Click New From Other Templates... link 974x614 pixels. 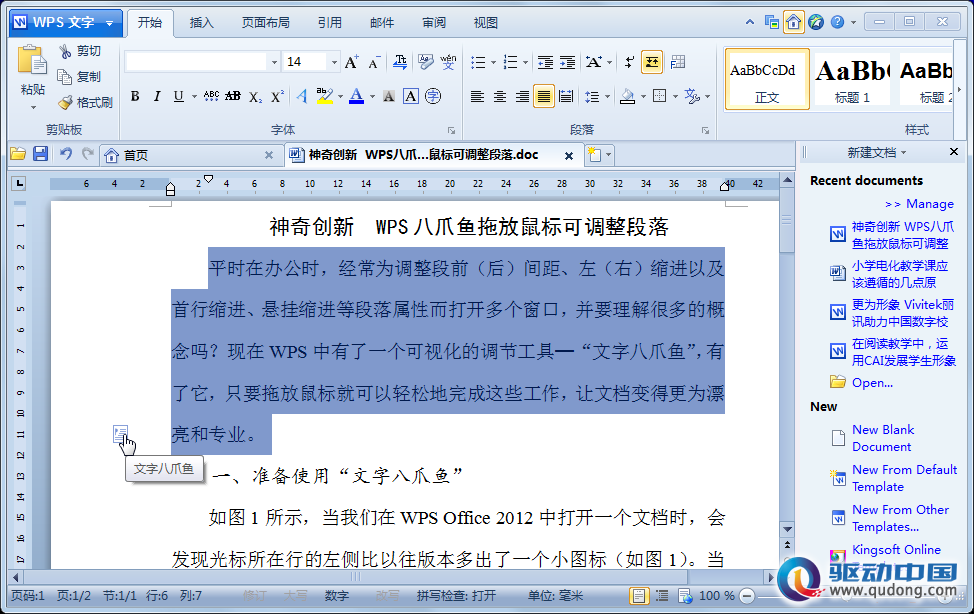900,518
